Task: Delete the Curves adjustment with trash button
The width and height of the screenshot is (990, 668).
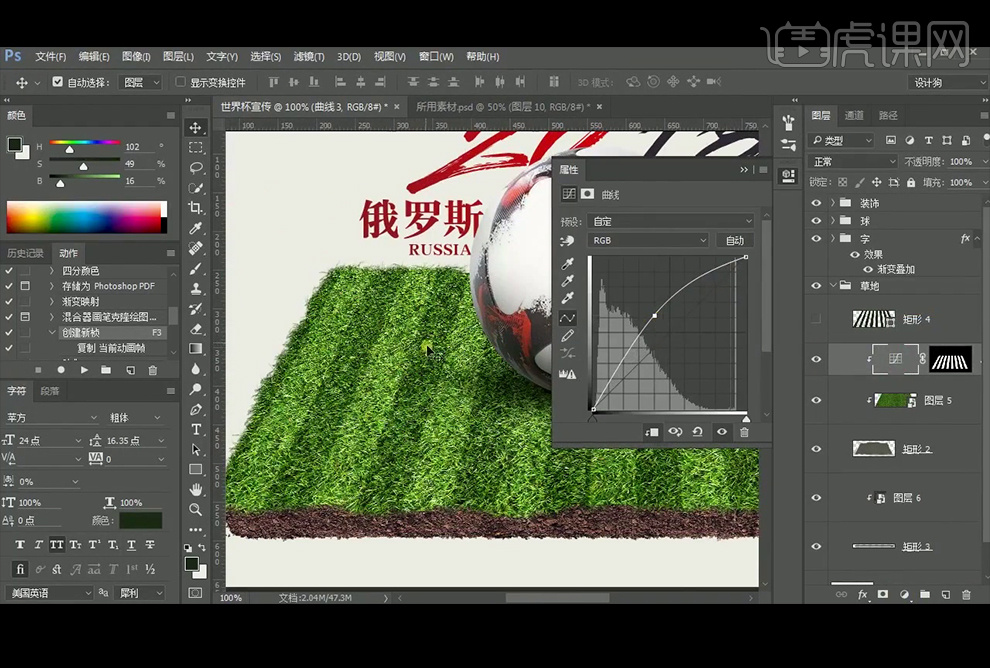Action: coord(744,432)
